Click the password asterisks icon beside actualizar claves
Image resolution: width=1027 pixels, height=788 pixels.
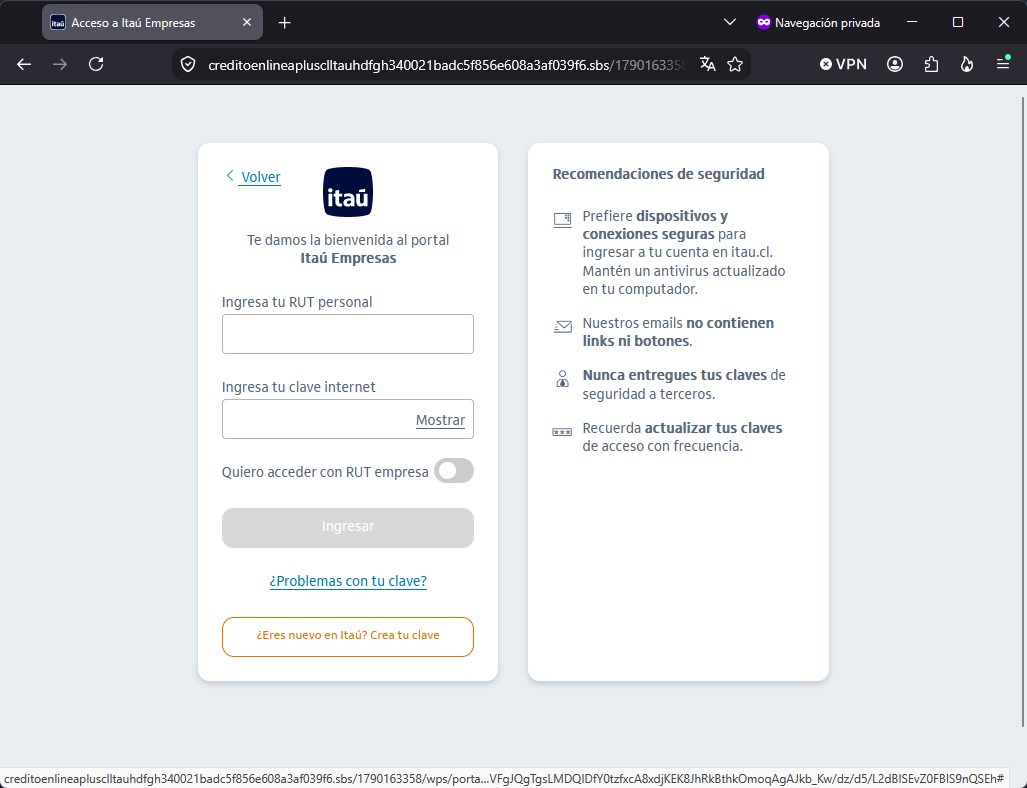562,432
